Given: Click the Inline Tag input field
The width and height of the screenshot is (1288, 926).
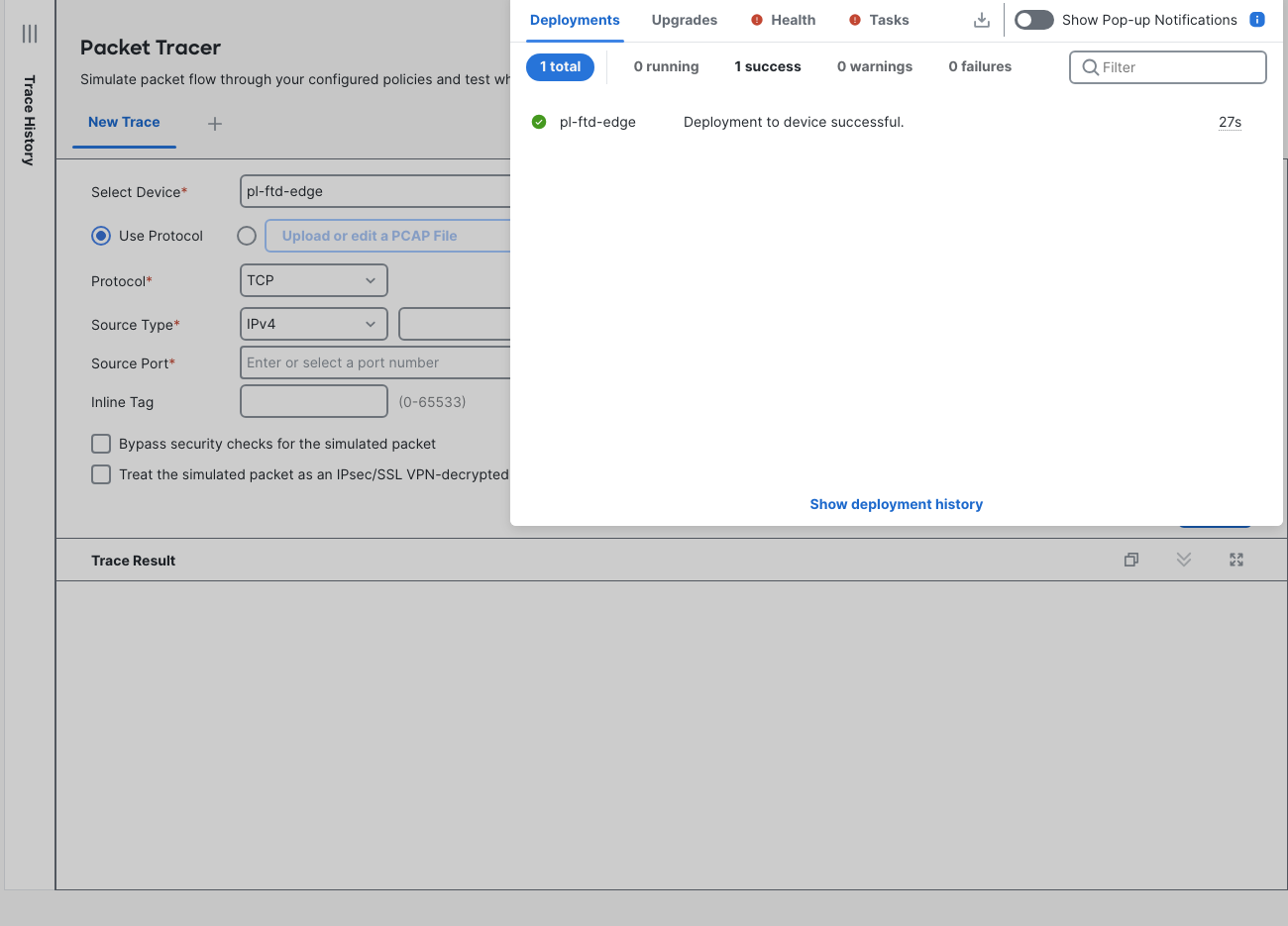Looking at the screenshot, I should (314, 401).
